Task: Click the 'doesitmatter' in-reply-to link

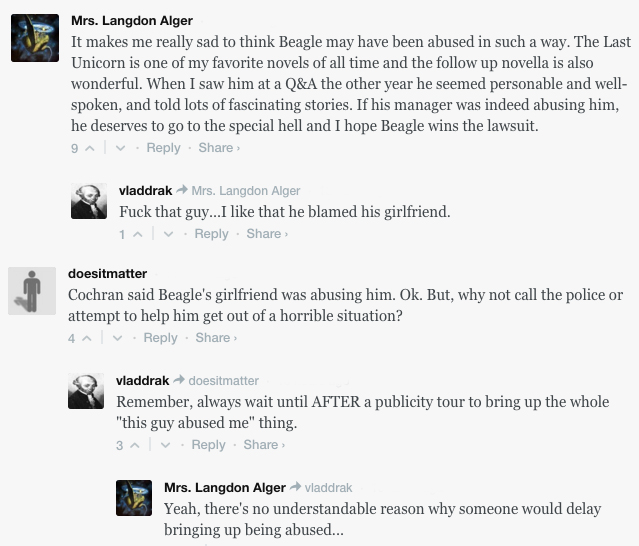Action: click(x=224, y=381)
